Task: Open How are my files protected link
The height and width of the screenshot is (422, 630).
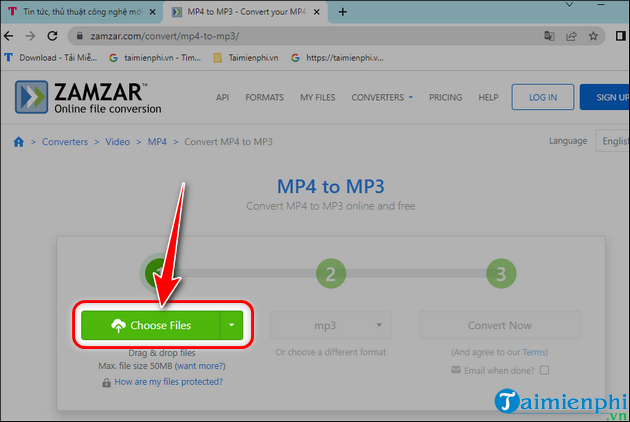Action: [x=168, y=382]
